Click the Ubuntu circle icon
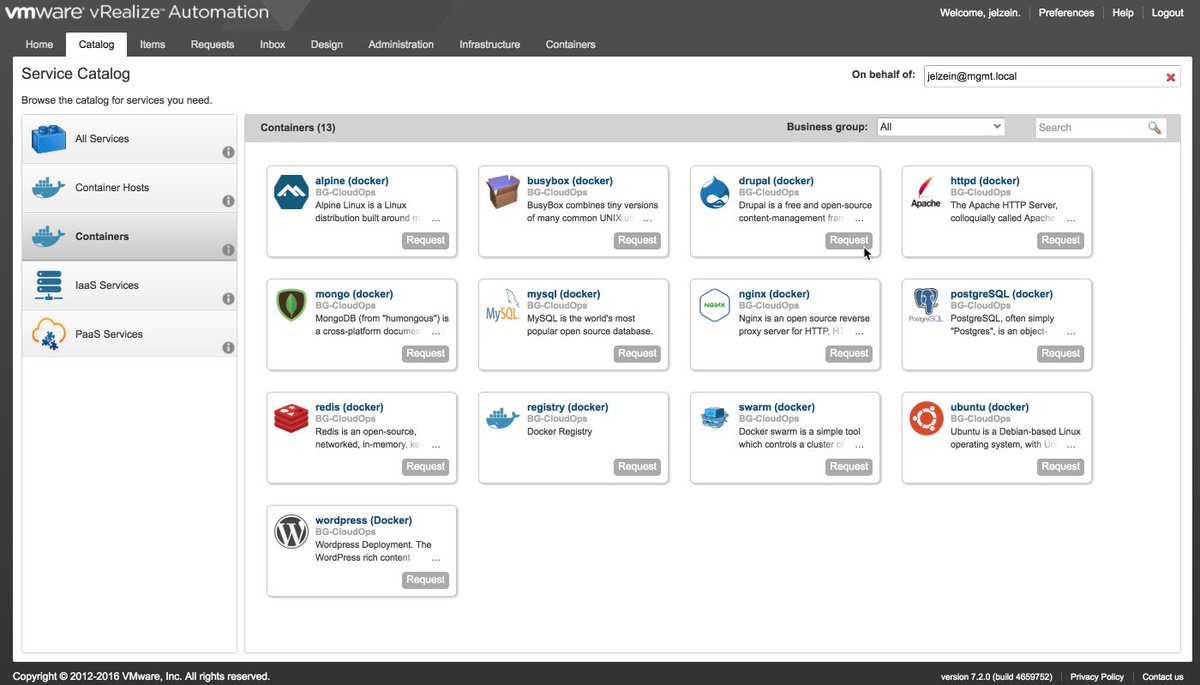 pyautogui.click(x=924, y=418)
